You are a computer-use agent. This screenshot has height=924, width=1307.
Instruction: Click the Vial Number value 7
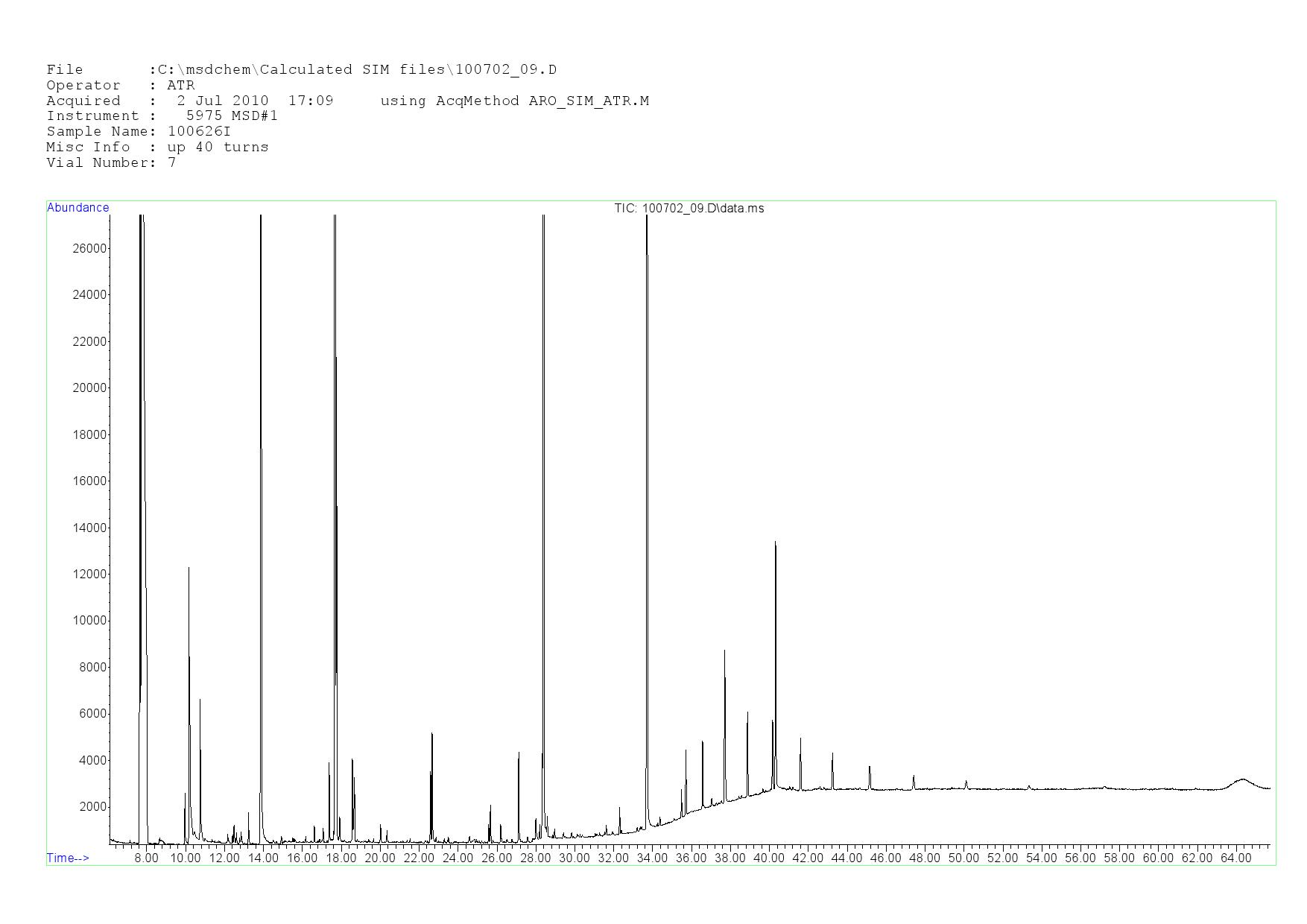click(x=172, y=163)
